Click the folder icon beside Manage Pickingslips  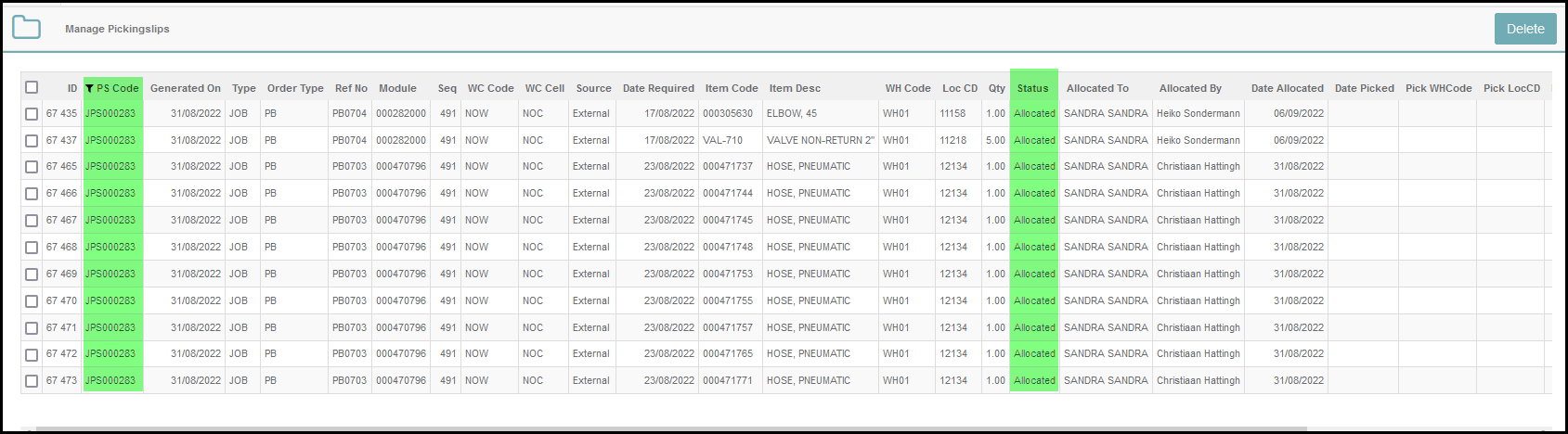pyautogui.click(x=26, y=28)
